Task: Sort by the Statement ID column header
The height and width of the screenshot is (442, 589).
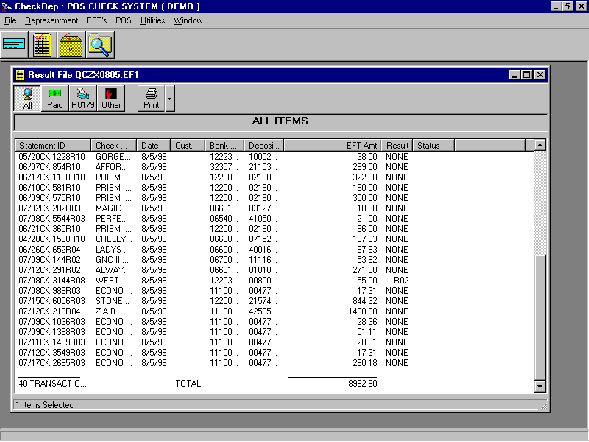Action: click(x=53, y=145)
